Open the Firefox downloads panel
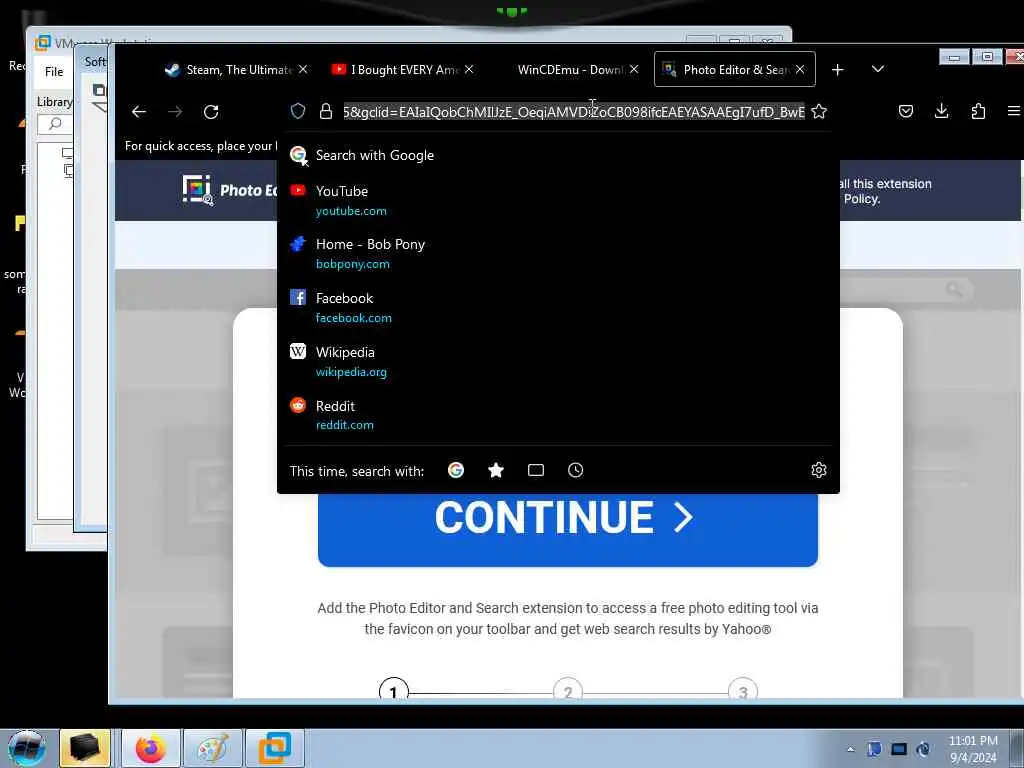The width and height of the screenshot is (1024, 768). point(941,111)
